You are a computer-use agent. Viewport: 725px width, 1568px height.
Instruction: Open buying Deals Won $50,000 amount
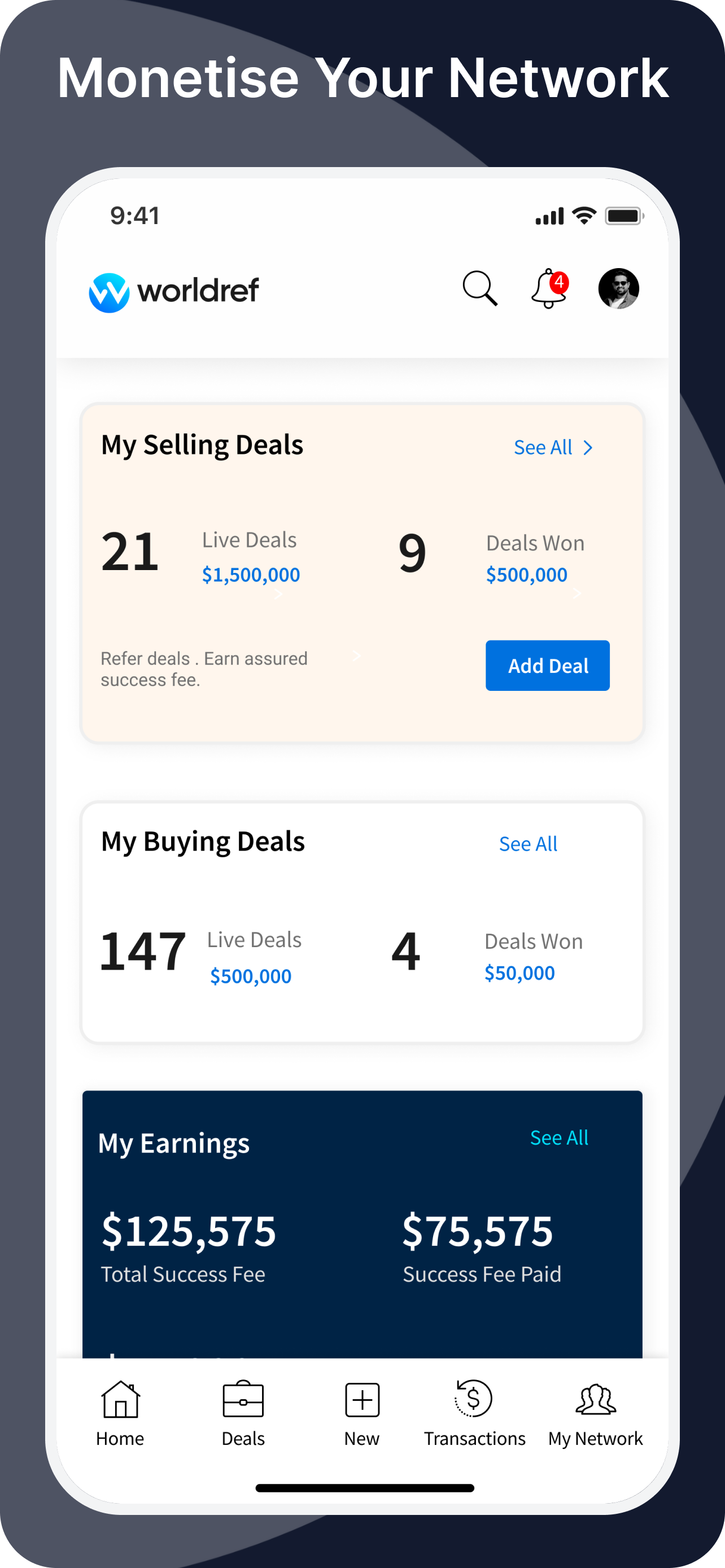tap(519, 973)
